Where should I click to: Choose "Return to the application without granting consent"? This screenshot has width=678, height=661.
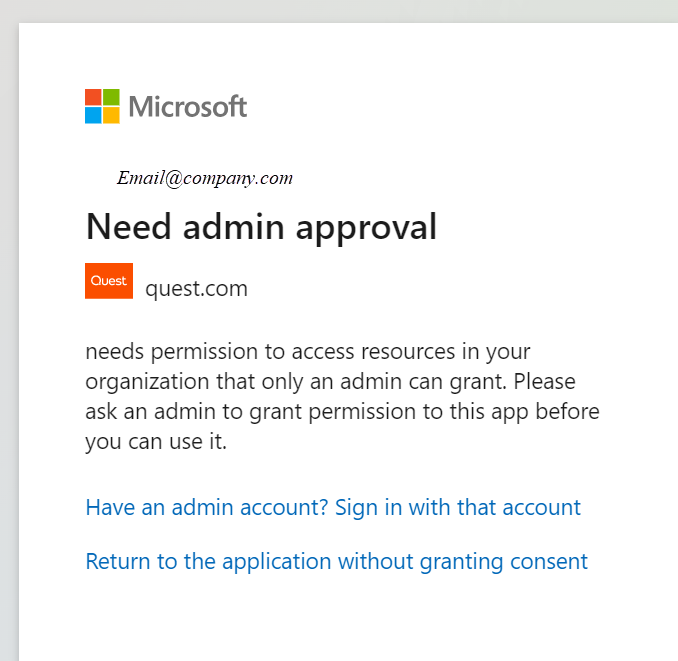336,562
